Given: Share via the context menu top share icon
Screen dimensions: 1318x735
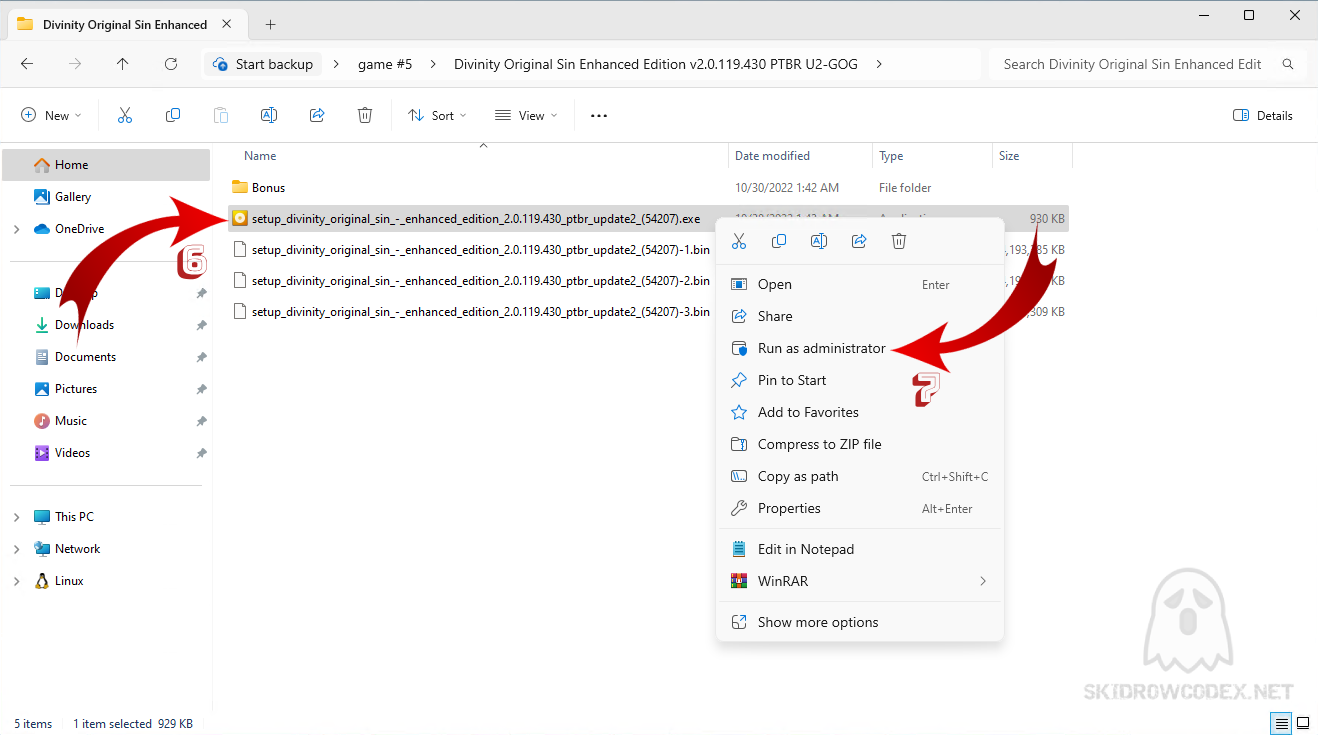Looking at the screenshot, I should tap(859, 241).
